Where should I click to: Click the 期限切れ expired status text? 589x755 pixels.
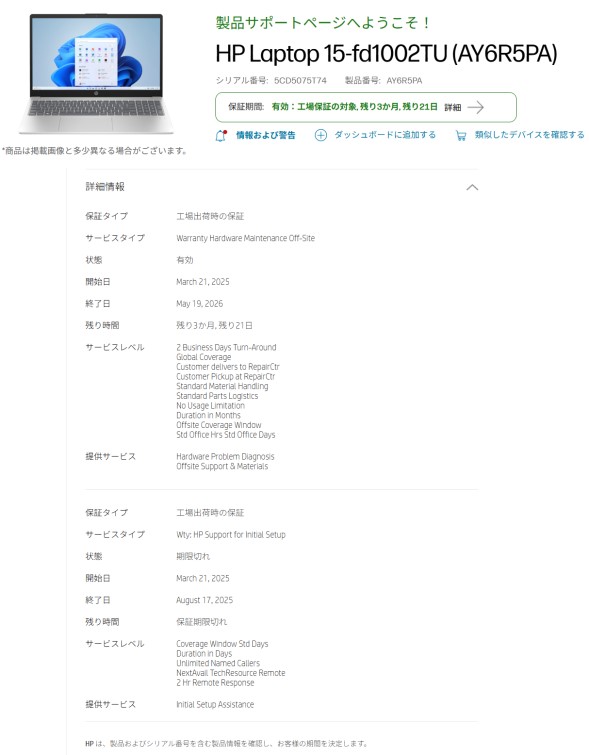(x=193, y=557)
